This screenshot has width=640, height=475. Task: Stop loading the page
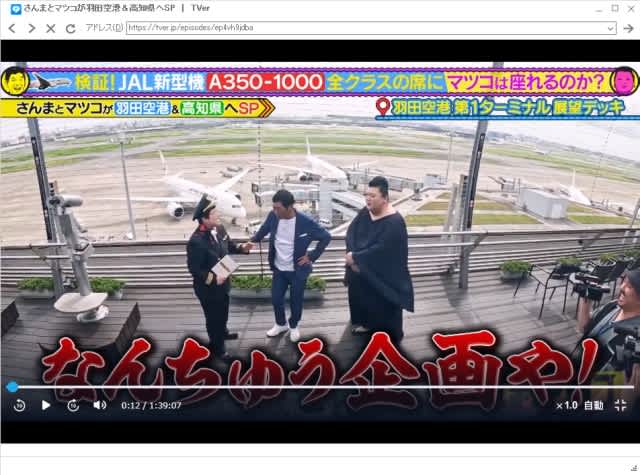[51, 28]
